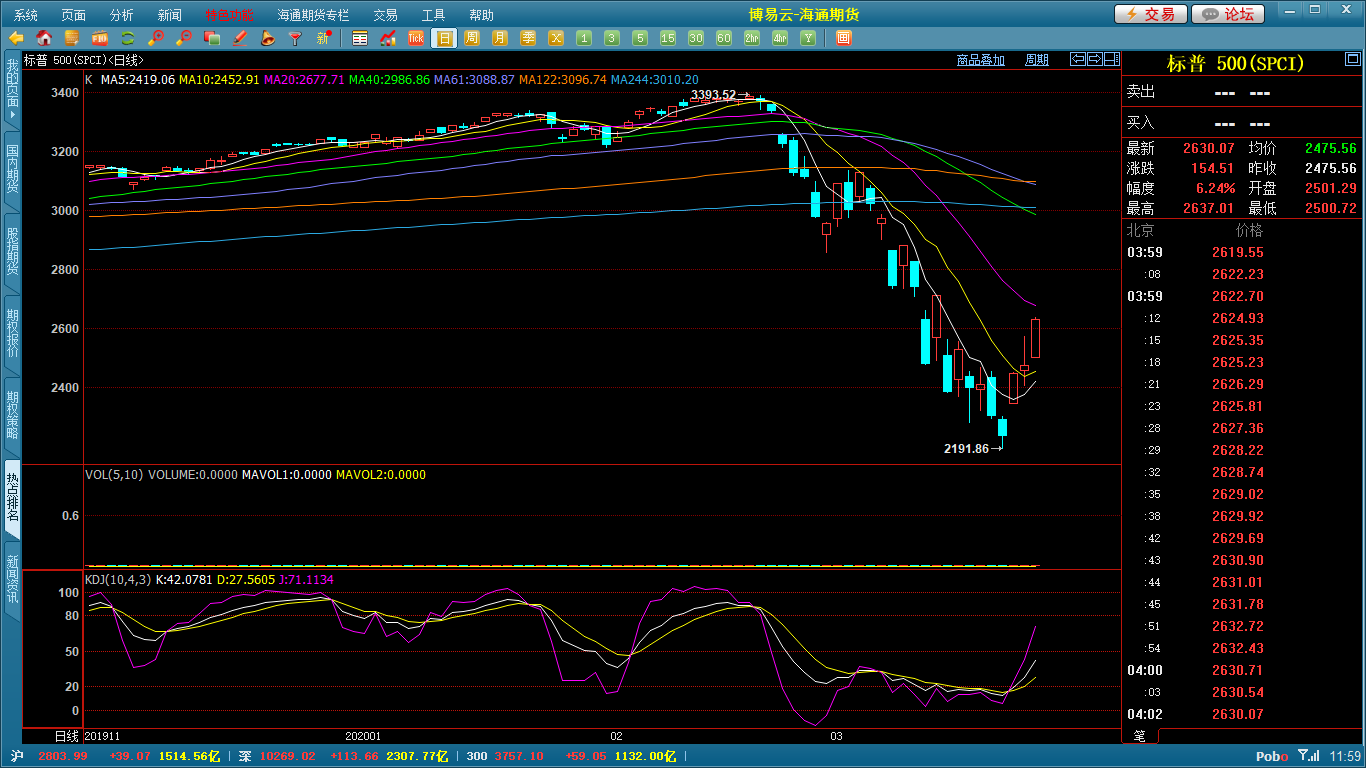Image resolution: width=1366 pixels, height=768 pixels.
Task: Switch to 15-minute chart period
Action: (668, 38)
